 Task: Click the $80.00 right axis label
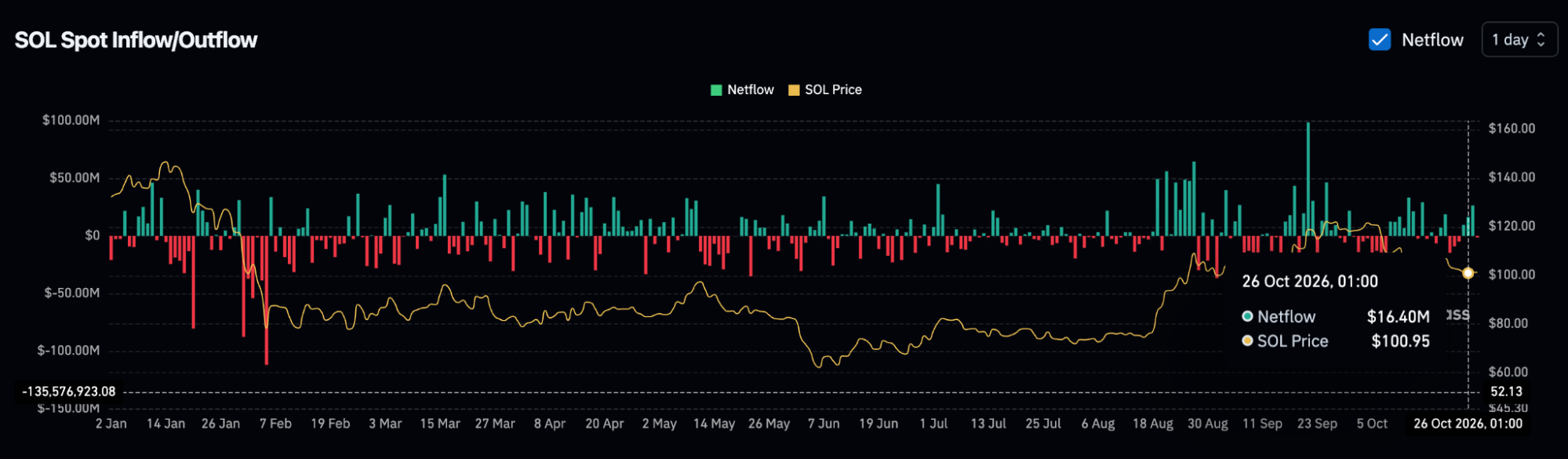[x=1508, y=322]
